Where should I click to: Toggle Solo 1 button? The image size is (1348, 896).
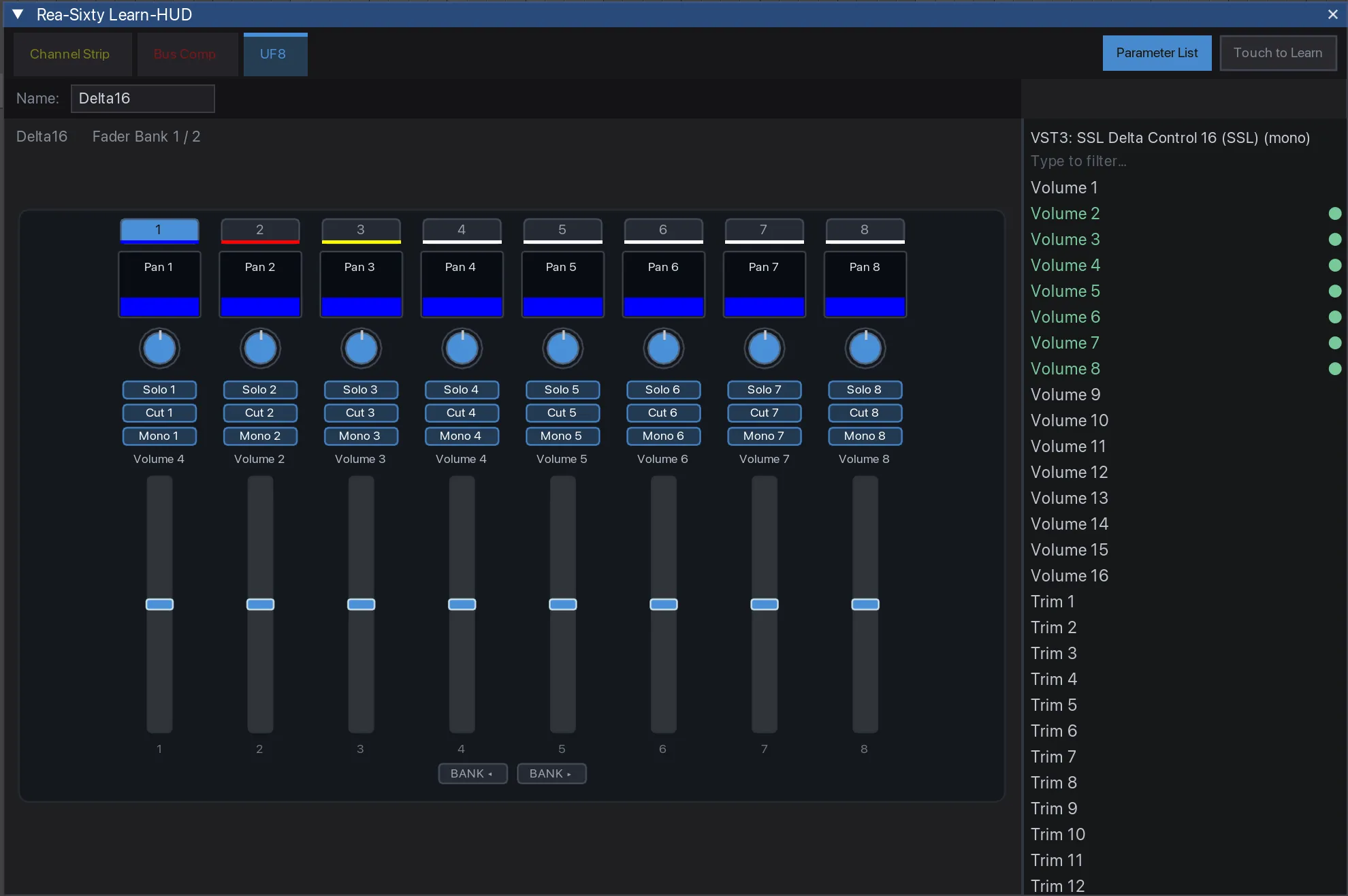point(159,389)
